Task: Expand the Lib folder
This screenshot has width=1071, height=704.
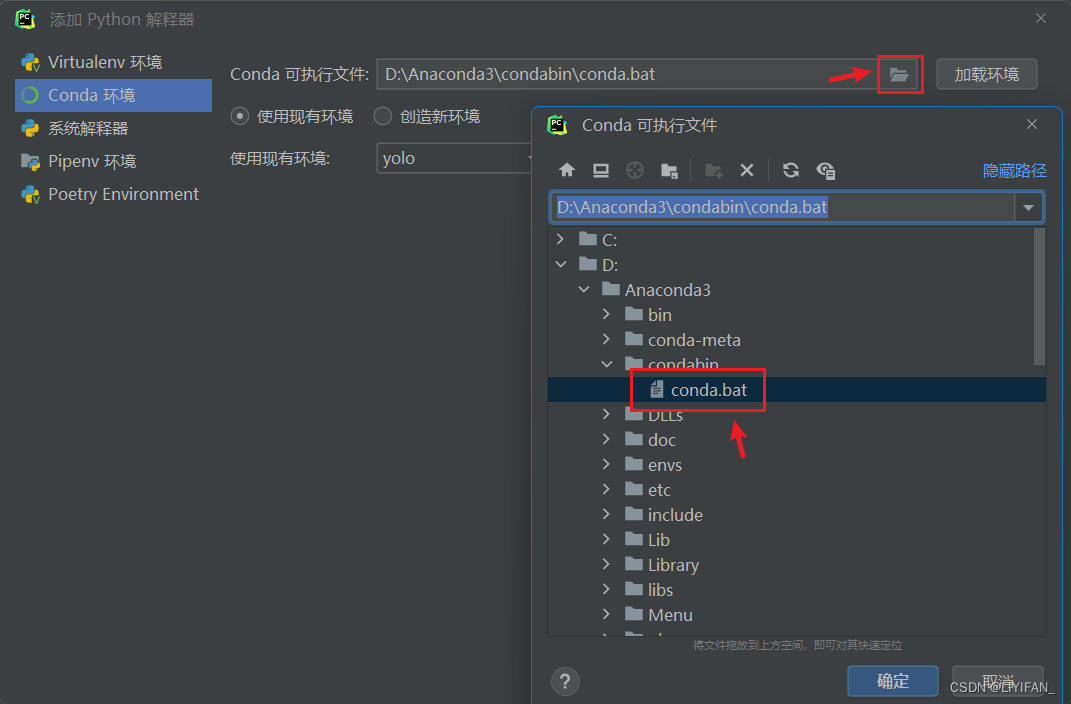Action: 607,539
